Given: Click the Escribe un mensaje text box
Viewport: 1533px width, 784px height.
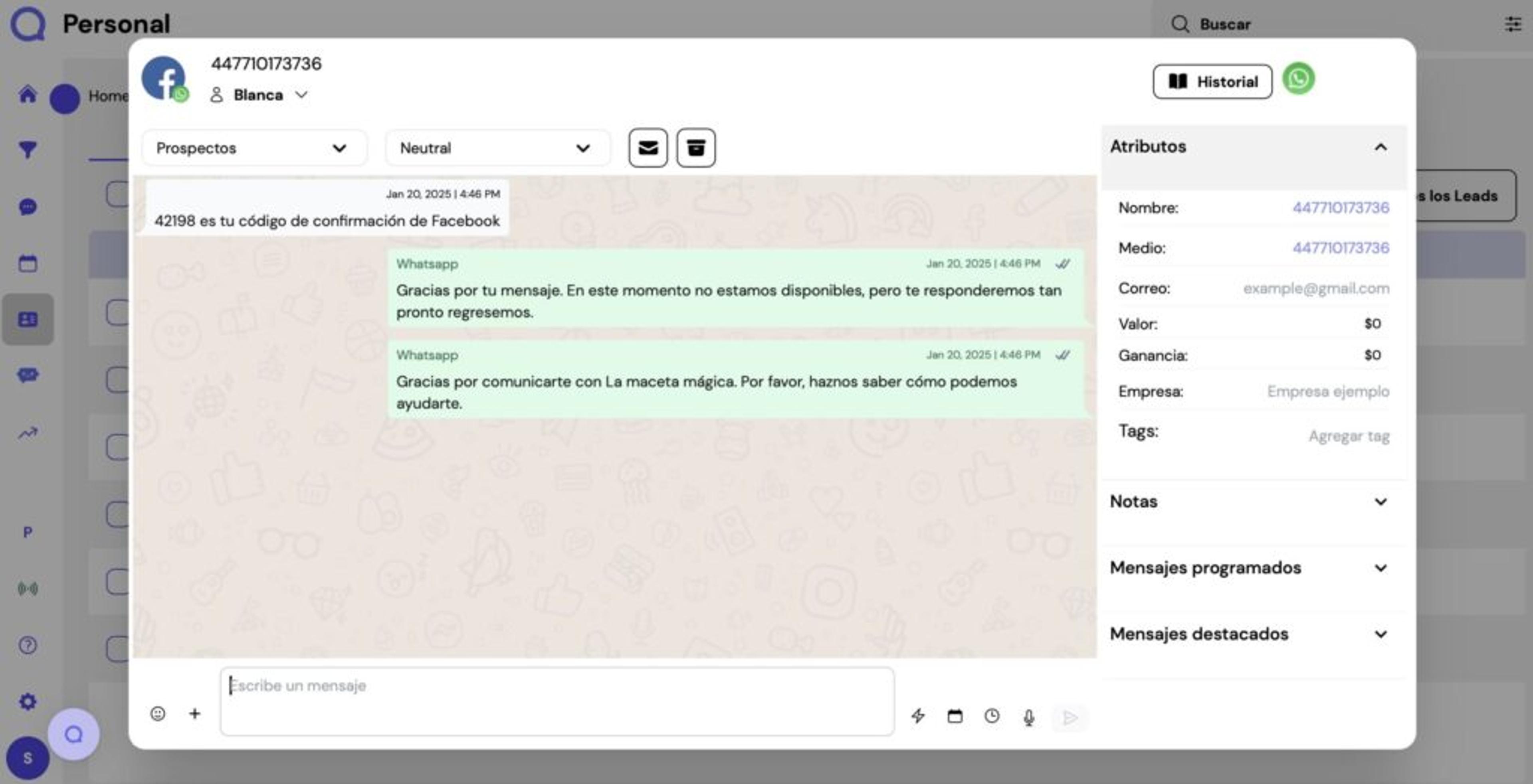Looking at the screenshot, I should pyautogui.click(x=557, y=701).
